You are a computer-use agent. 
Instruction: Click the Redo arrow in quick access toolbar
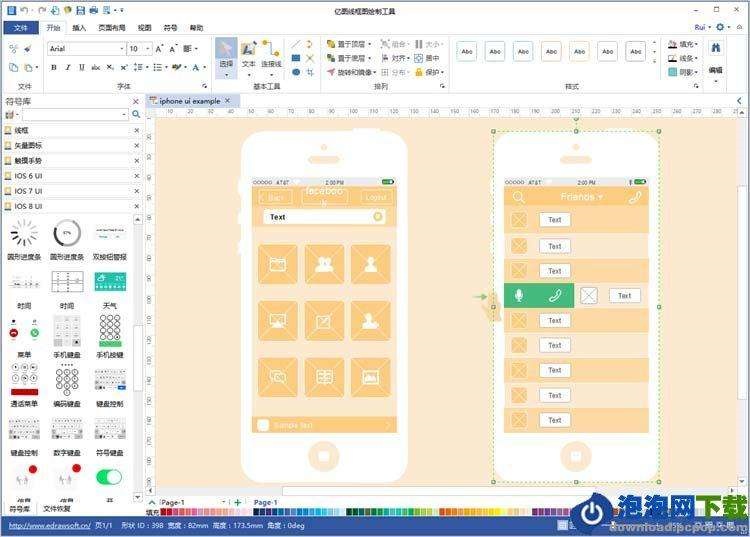pos(42,10)
